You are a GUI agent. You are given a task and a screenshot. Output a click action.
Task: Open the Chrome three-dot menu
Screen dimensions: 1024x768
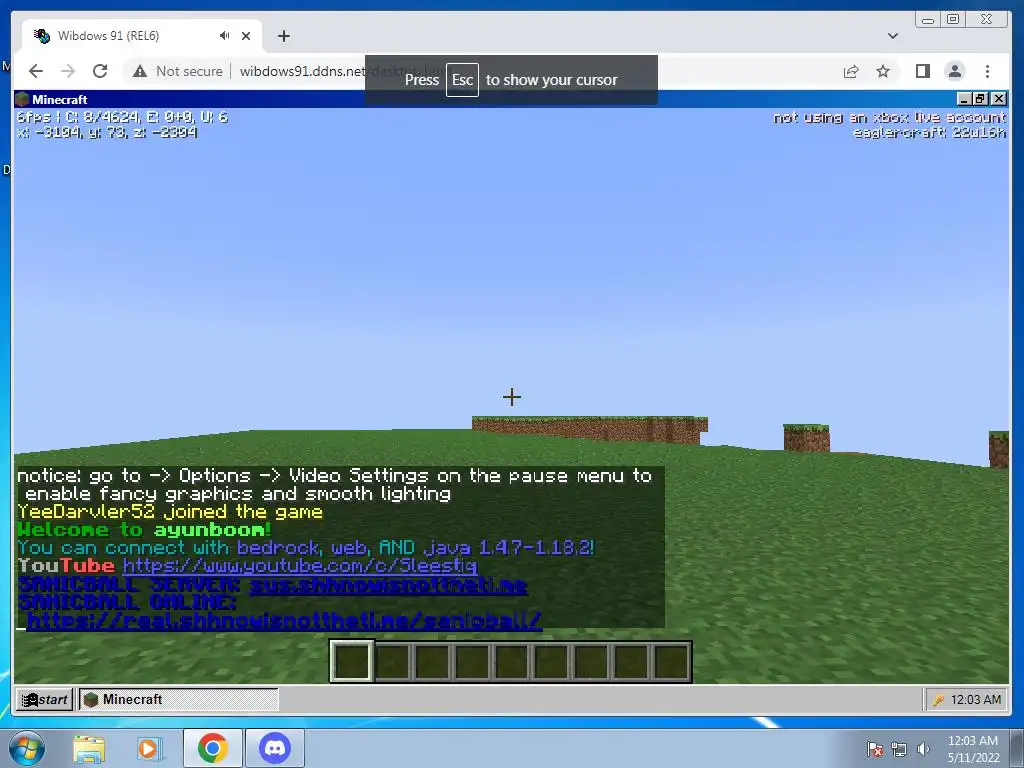pos(987,71)
